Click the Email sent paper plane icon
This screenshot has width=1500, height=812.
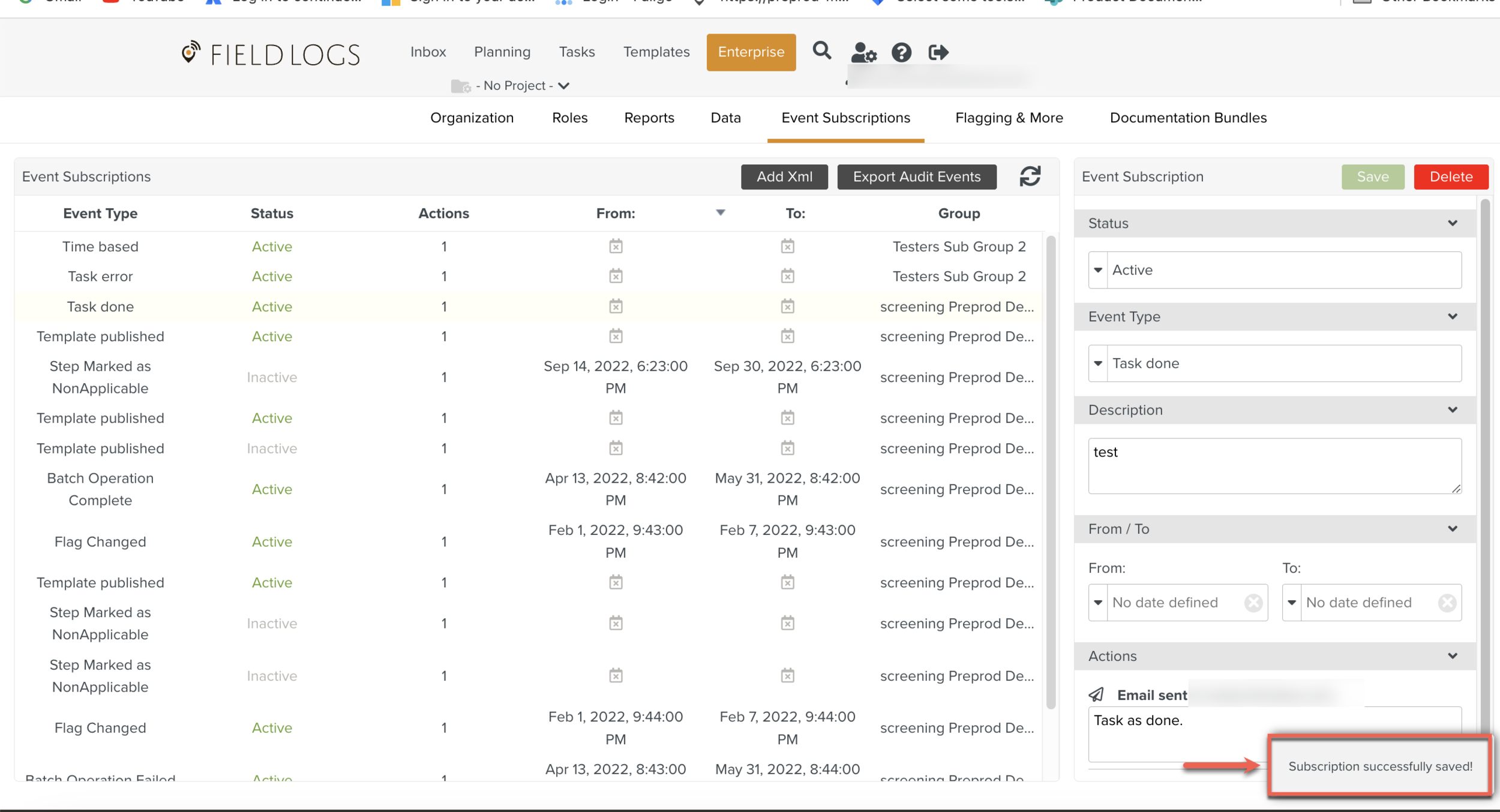(x=1096, y=694)
